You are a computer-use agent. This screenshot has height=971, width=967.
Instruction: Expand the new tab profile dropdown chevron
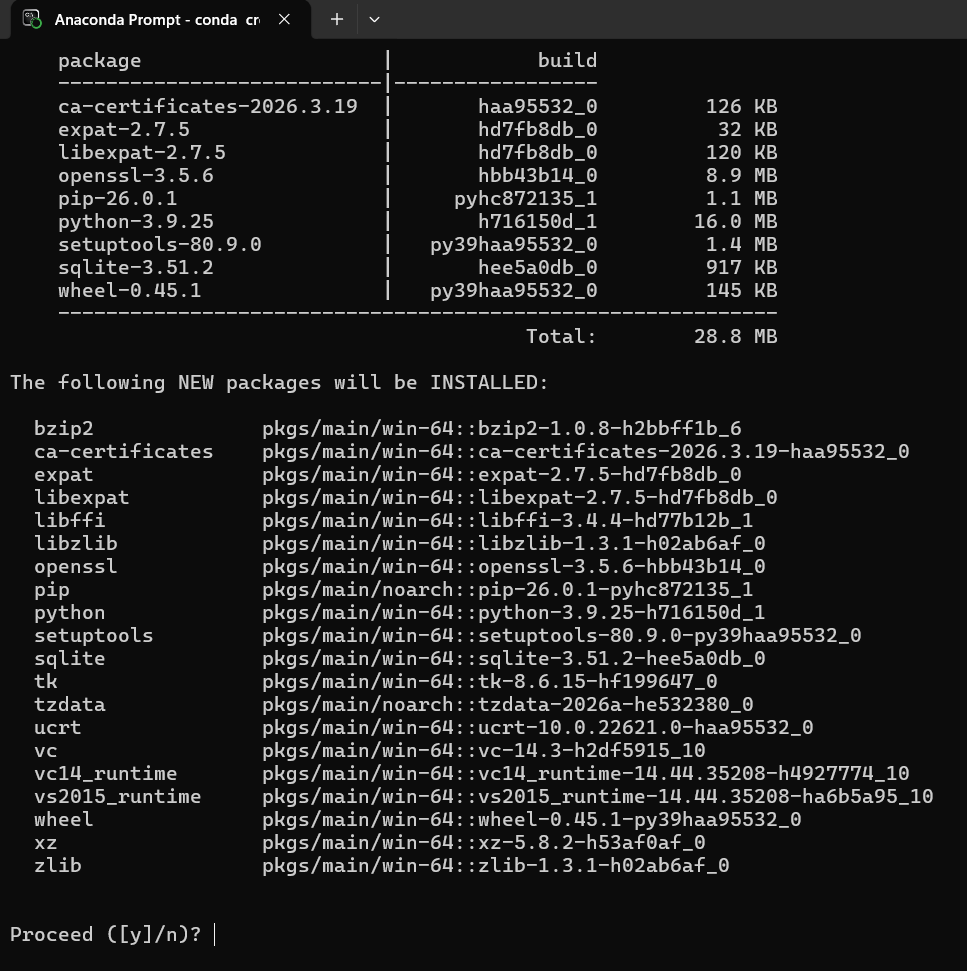click(374, 19)
